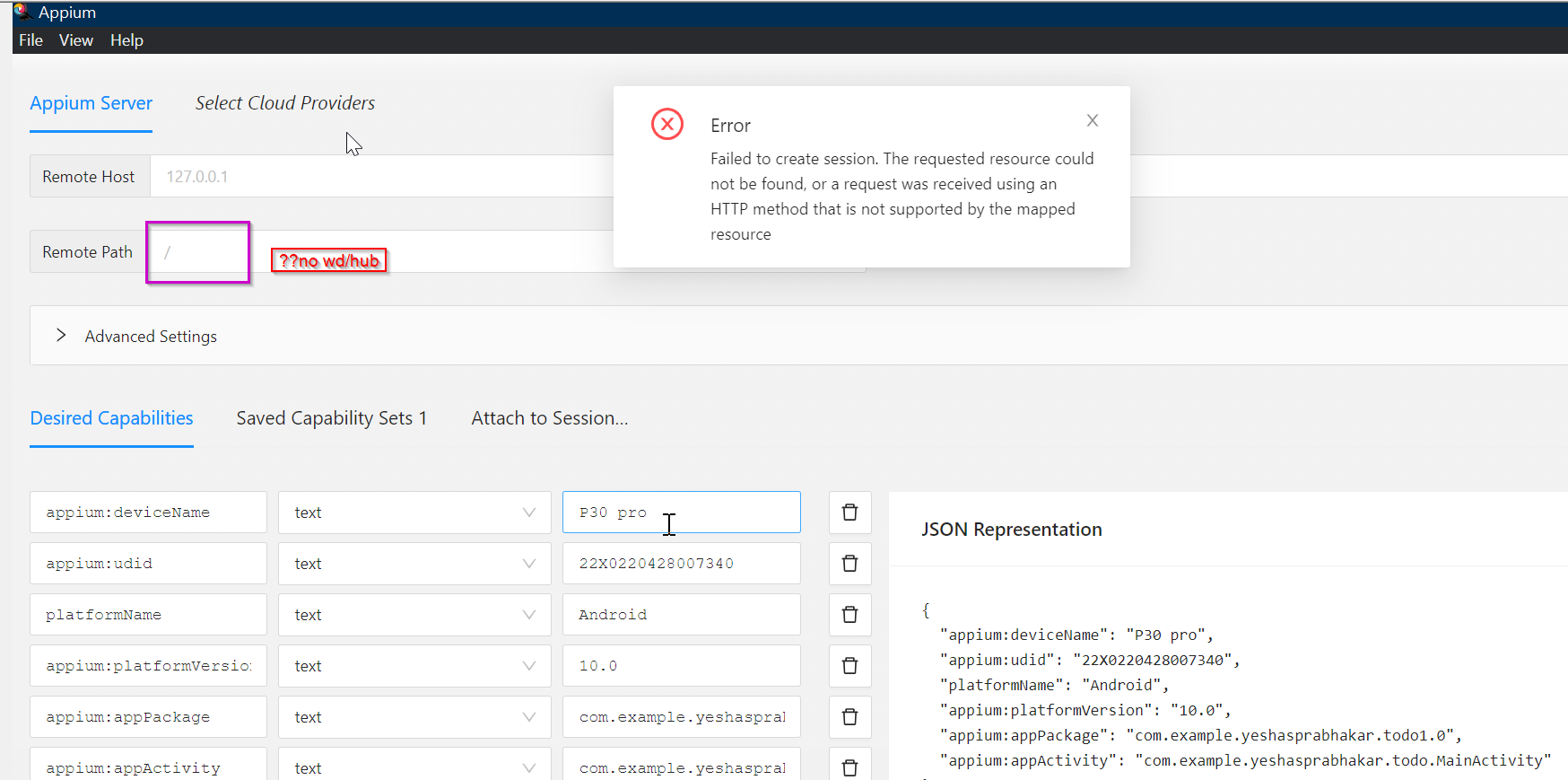Click the red error icon in notification
This screenshot has width=1568, height=780.
tap(667, 124)
